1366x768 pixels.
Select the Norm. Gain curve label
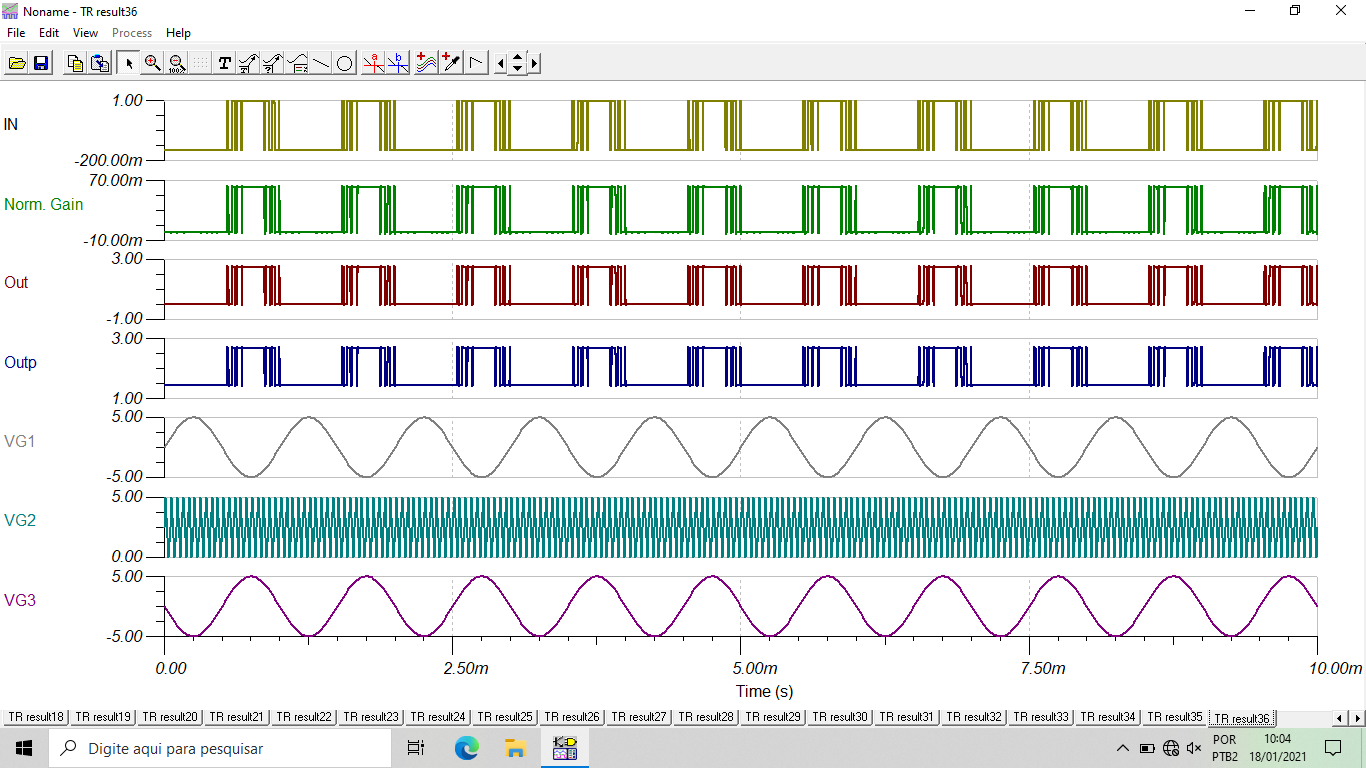[x=44, y=204]
